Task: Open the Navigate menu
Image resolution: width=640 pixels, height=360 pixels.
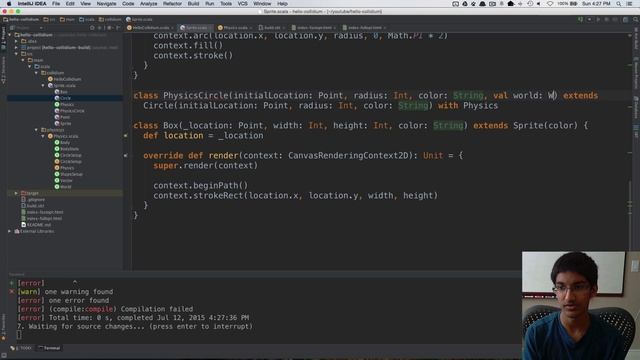Action: click(106, 4)
